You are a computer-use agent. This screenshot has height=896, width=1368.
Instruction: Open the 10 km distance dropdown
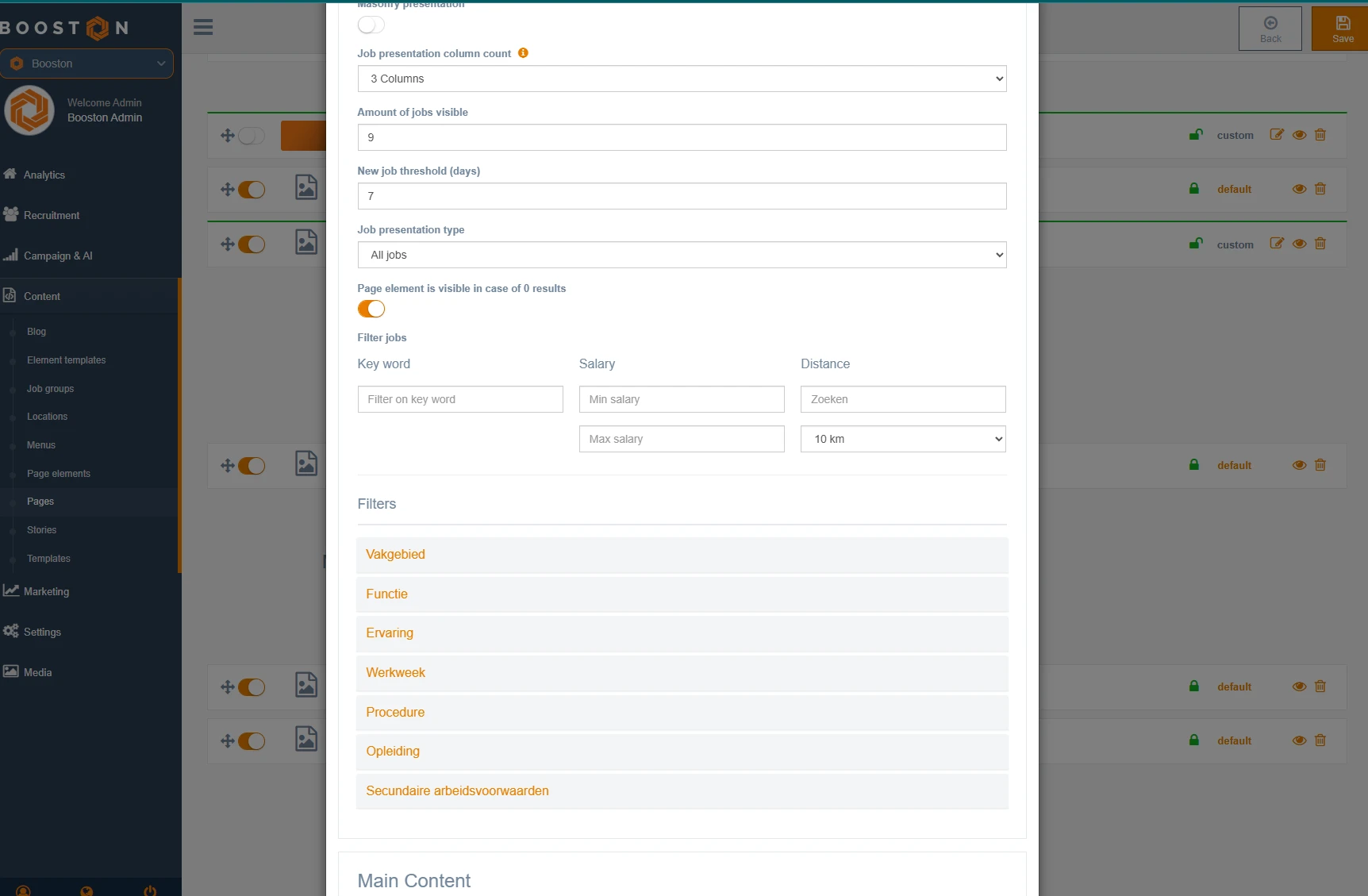(903, 439)
